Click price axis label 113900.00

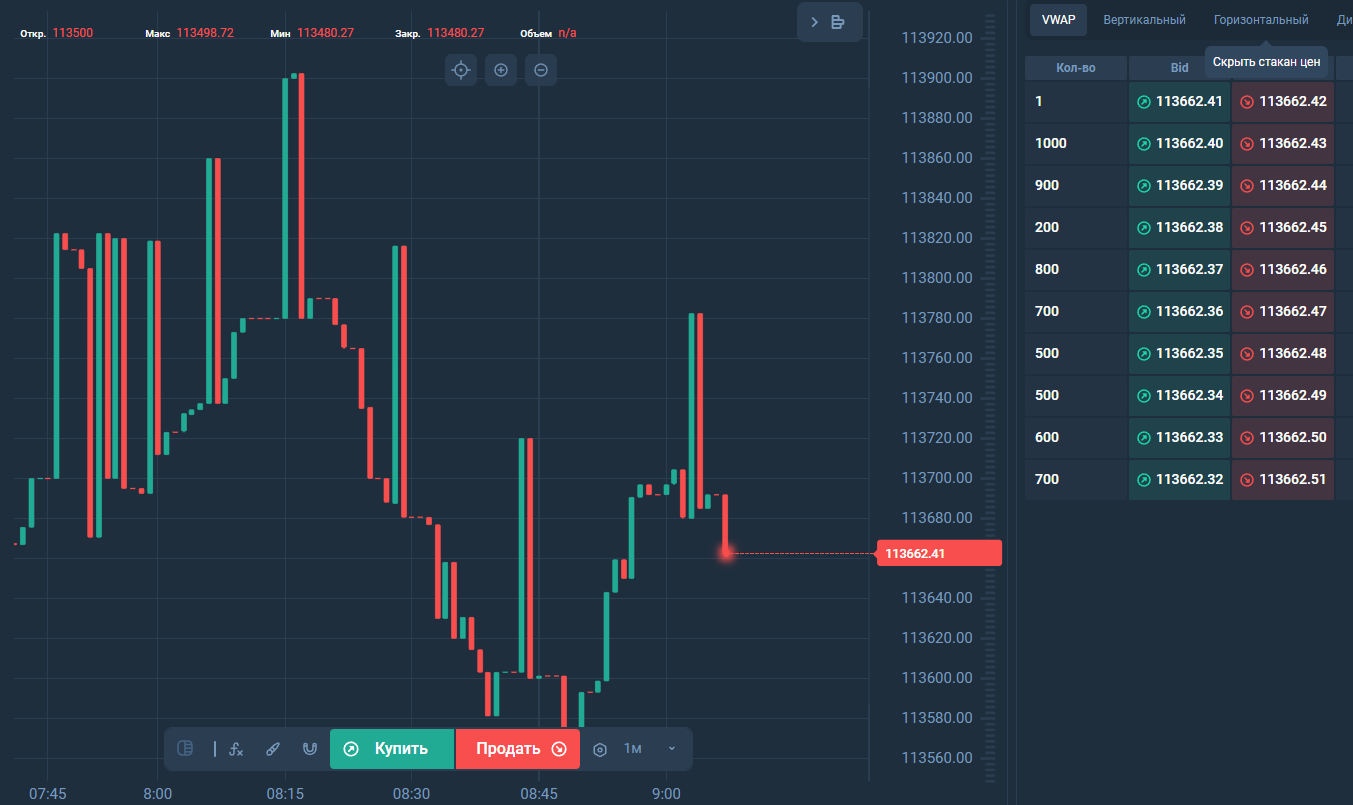[x=937, y=78]
